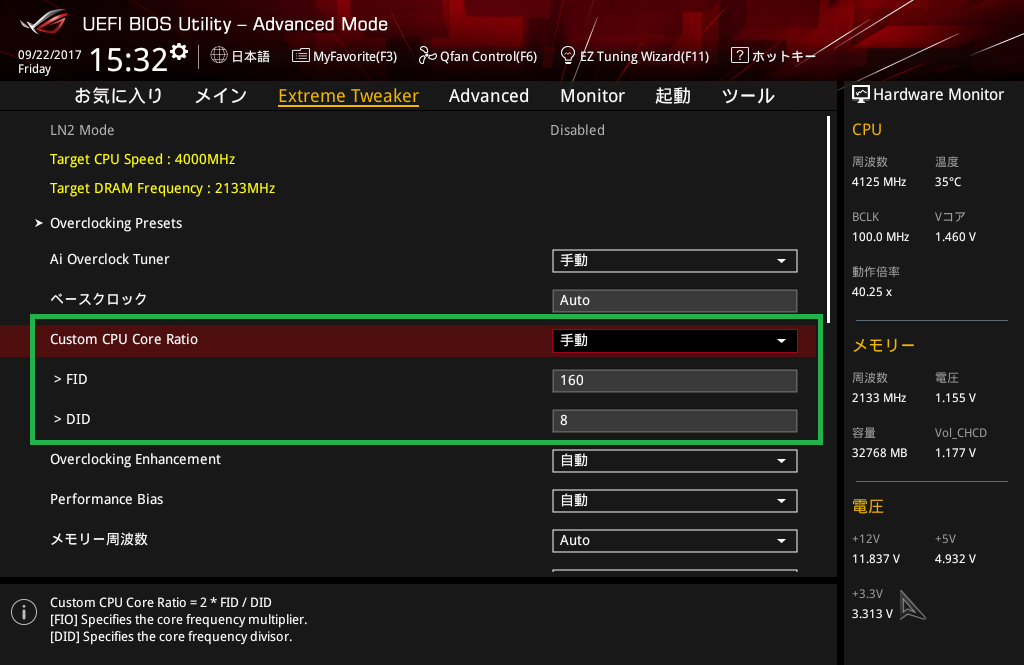Click the DID value field
This screenshot has width=1024, height=665.
(x=674, y=421)
